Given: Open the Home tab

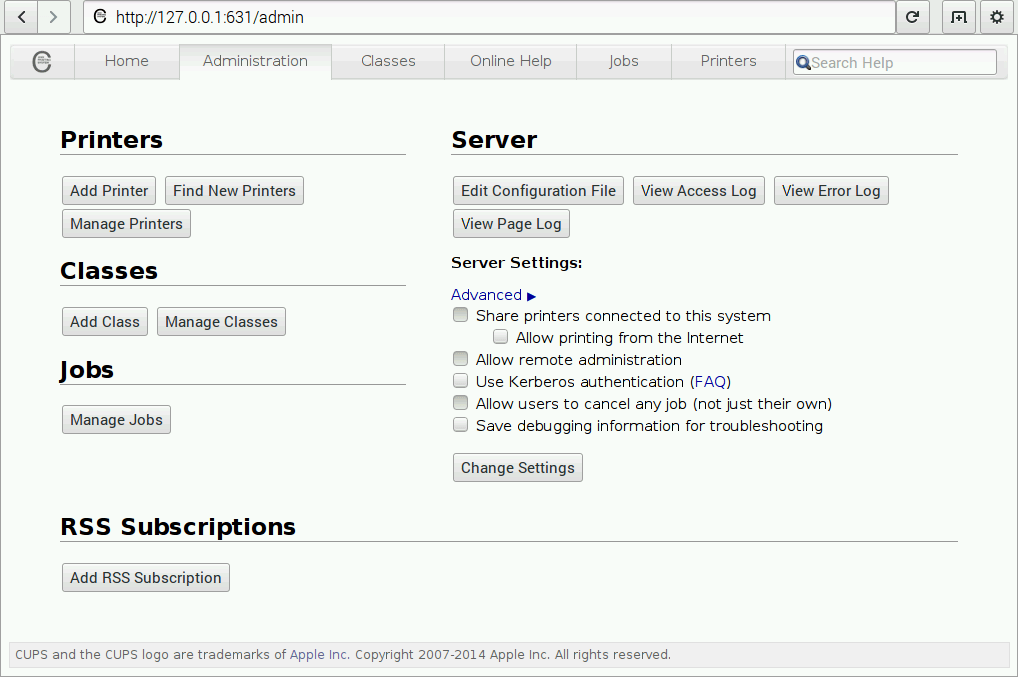Looking at the screenshot, I should [x=127, y=61].
